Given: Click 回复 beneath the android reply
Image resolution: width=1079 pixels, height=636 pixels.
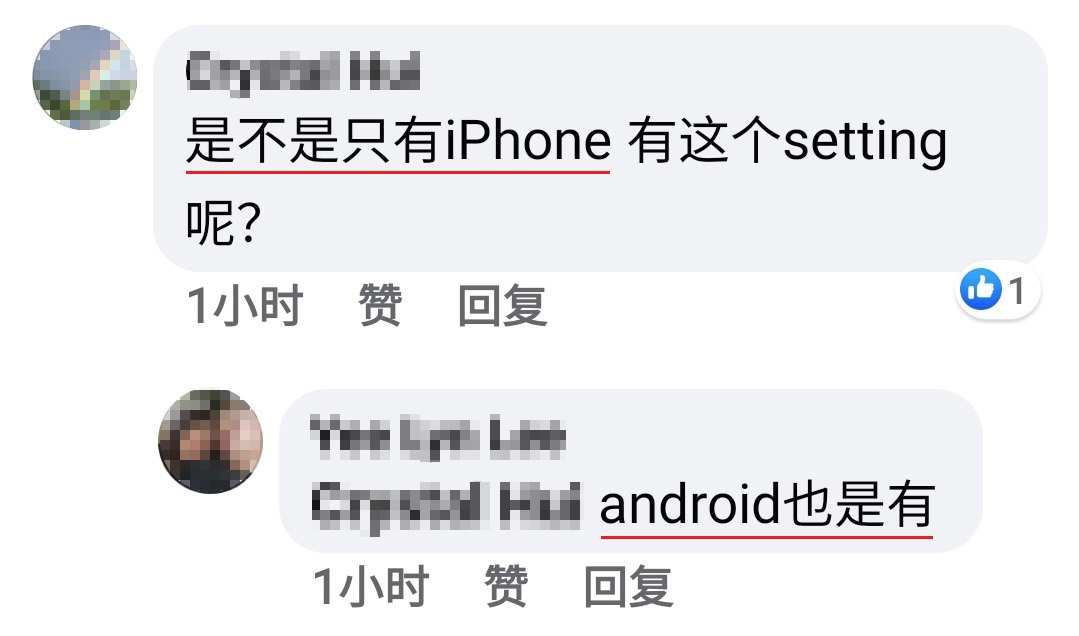Looking at the screenshot, I should click(x=628, y=586).
